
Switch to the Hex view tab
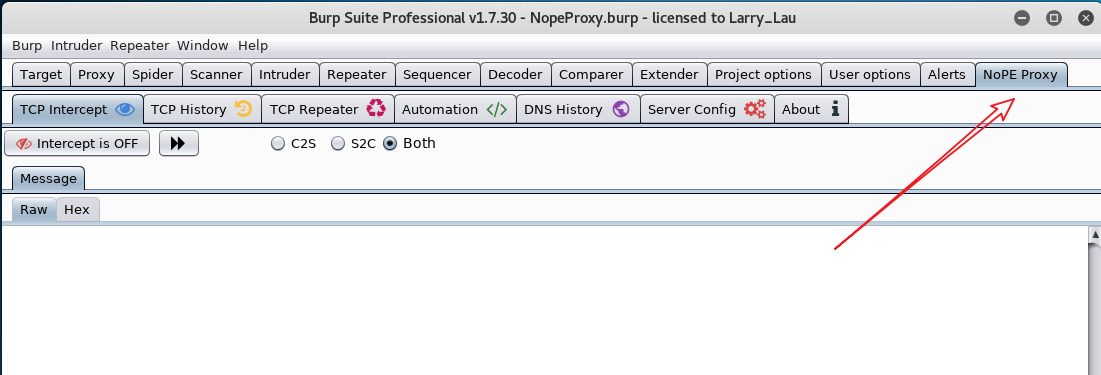coord(77,209)
